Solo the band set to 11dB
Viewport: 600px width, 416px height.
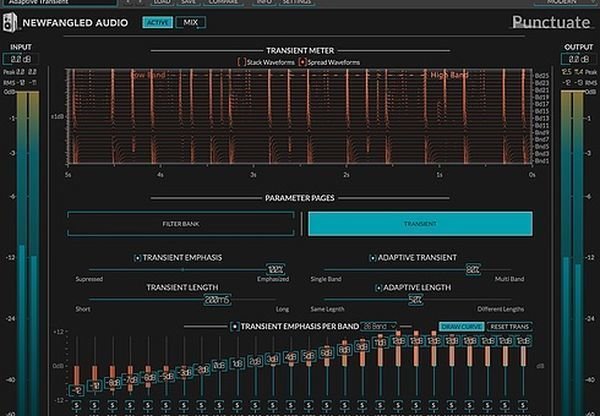tap(380, 405)
